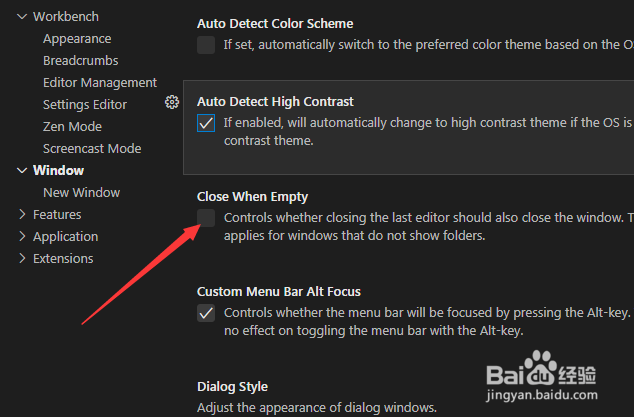Select Screencast Mode in the sidebar
This screenshot has width=634, height=417.
pyautogui.click(x=92, y=149)
